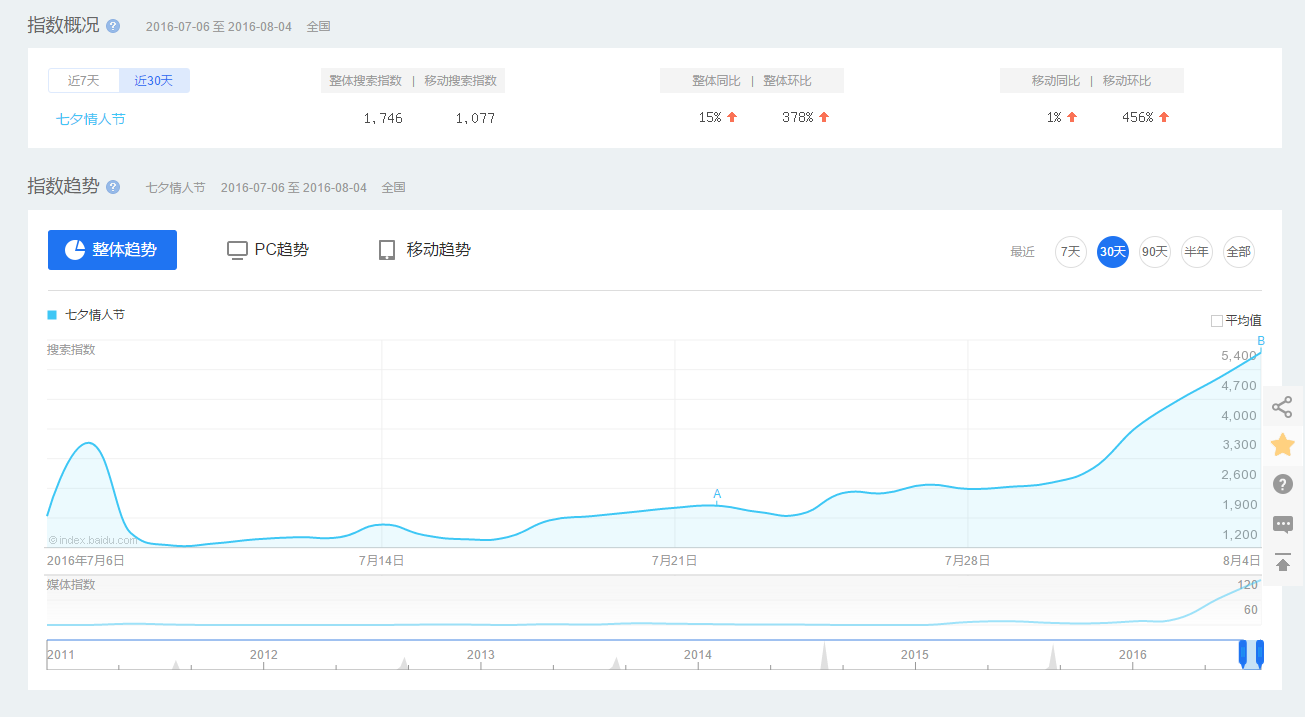Choose the 7天 time range button
The height and width of the screenshot is (717, 1305).
(1070, 252)
